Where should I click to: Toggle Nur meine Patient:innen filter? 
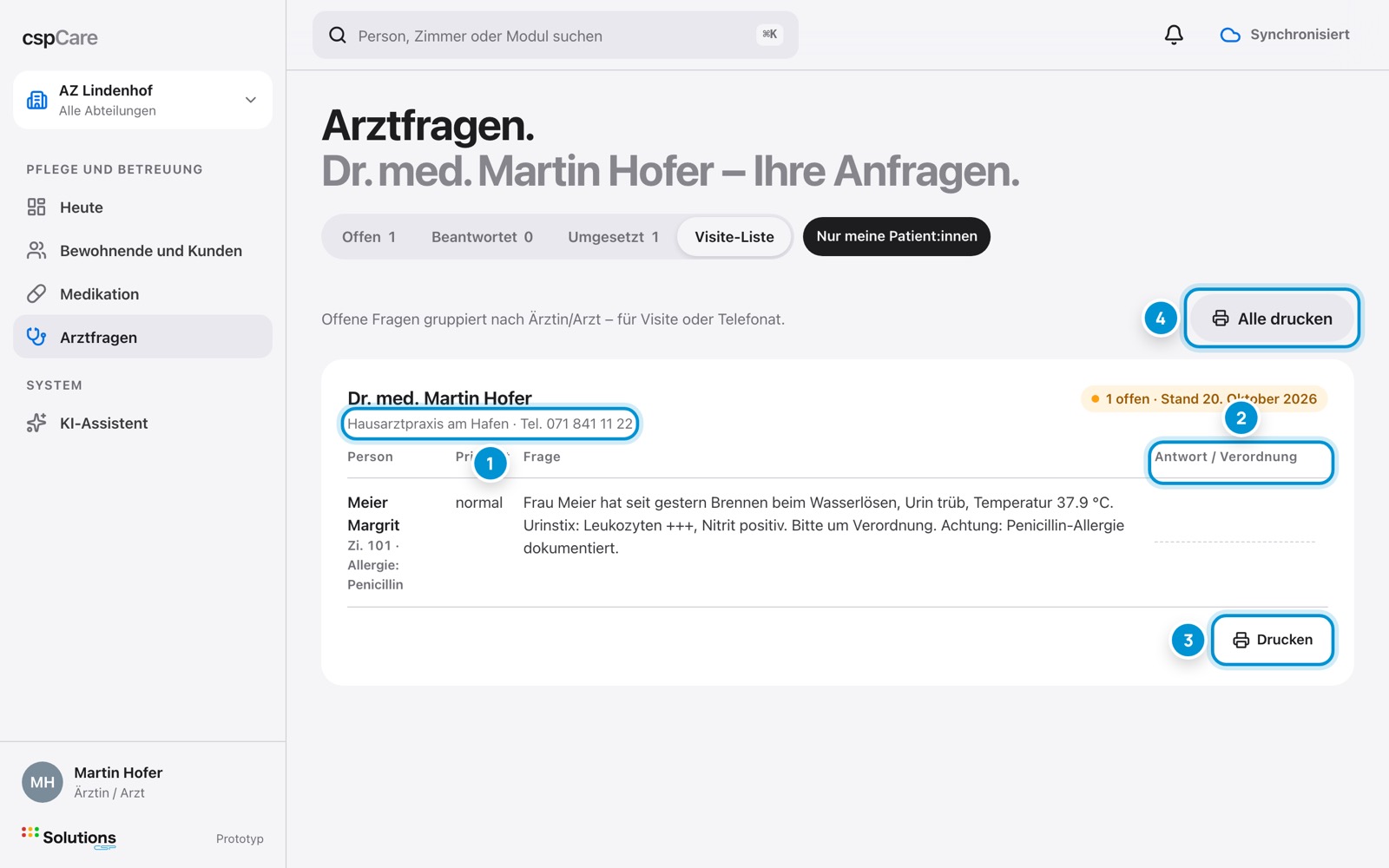[897, 236]
